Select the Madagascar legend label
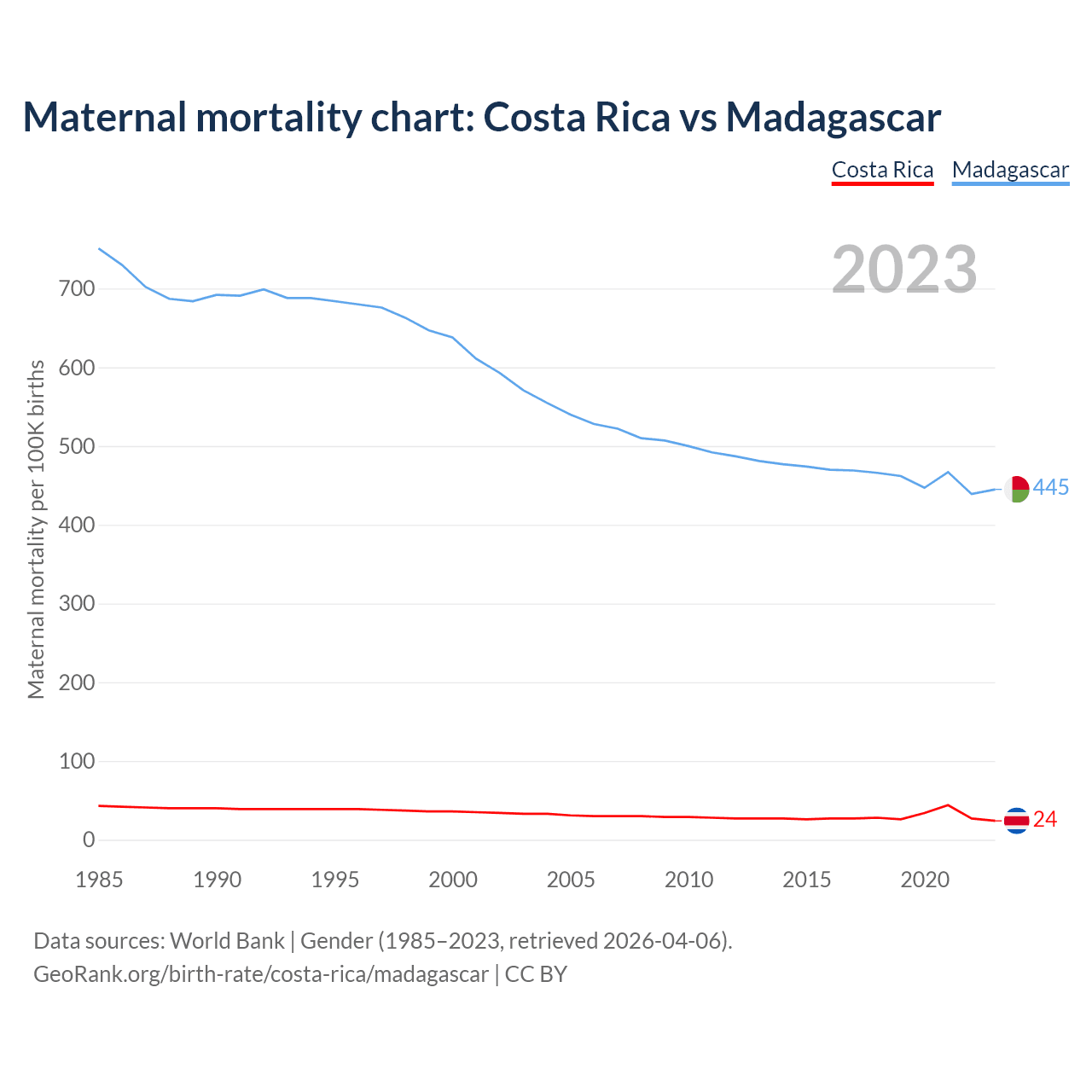Screen dimensions: 1092x1092 (x=1010, y=170)
